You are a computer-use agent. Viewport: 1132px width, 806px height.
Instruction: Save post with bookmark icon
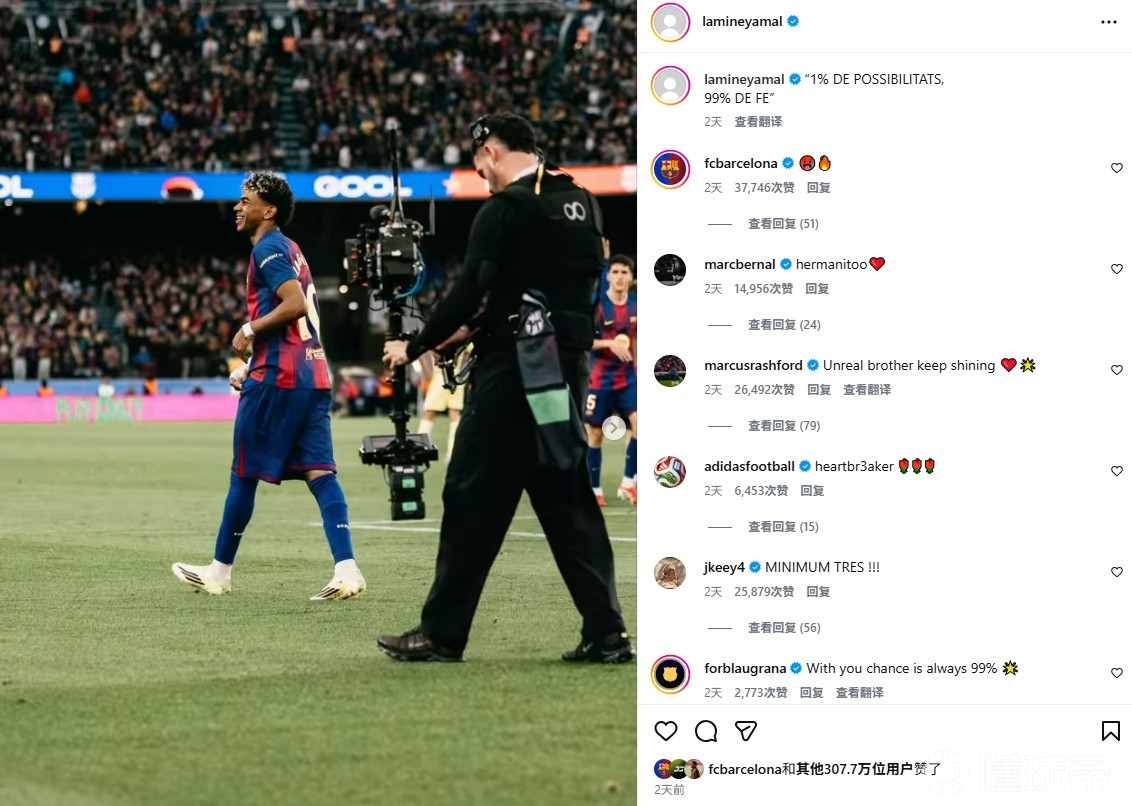pos(1110,731)
